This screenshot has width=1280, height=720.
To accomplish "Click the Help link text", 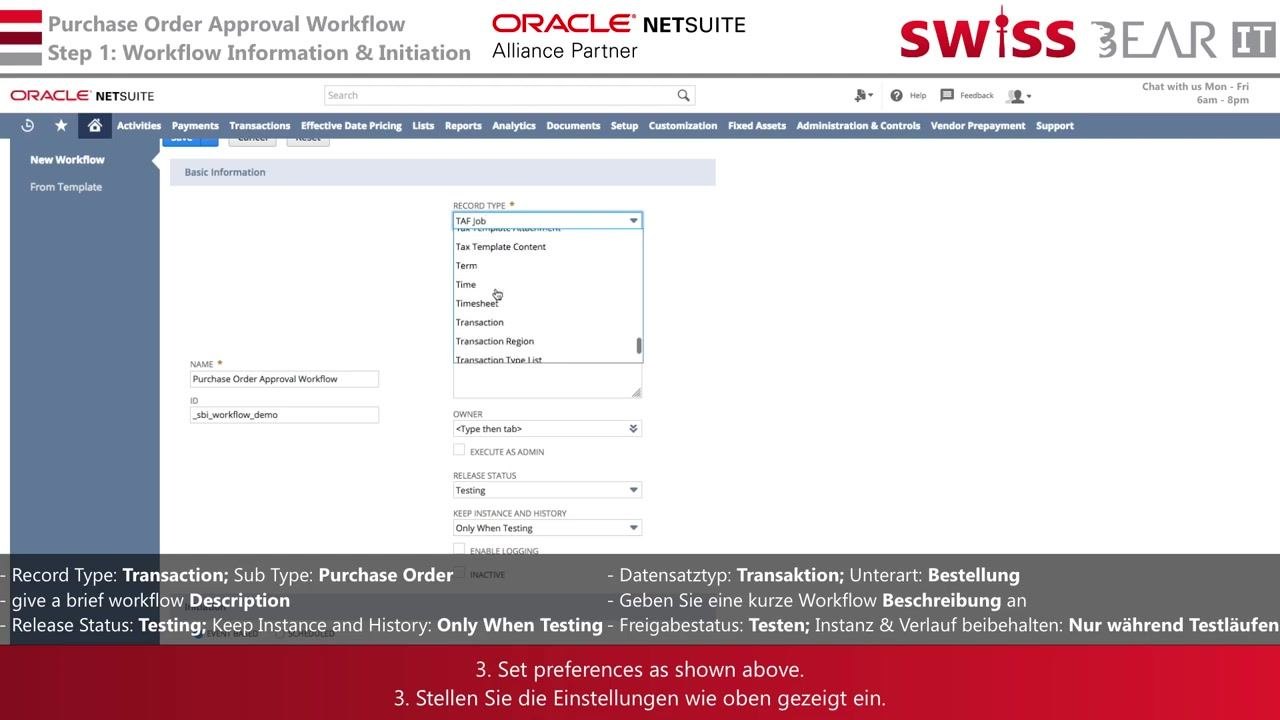I will click(918, 96).
